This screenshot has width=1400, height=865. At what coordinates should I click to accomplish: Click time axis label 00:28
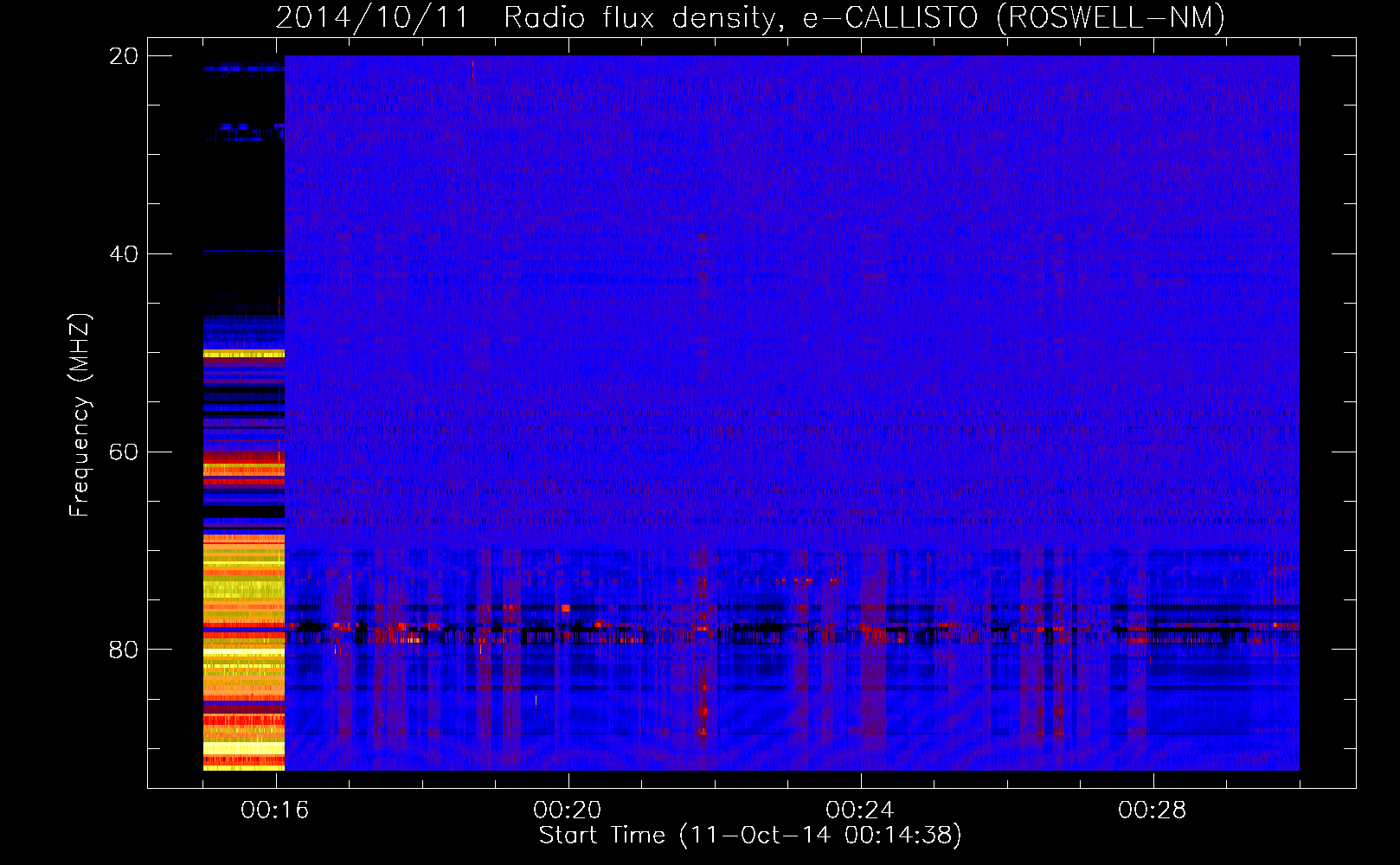pyautogui.click(x=1153, y=811)
